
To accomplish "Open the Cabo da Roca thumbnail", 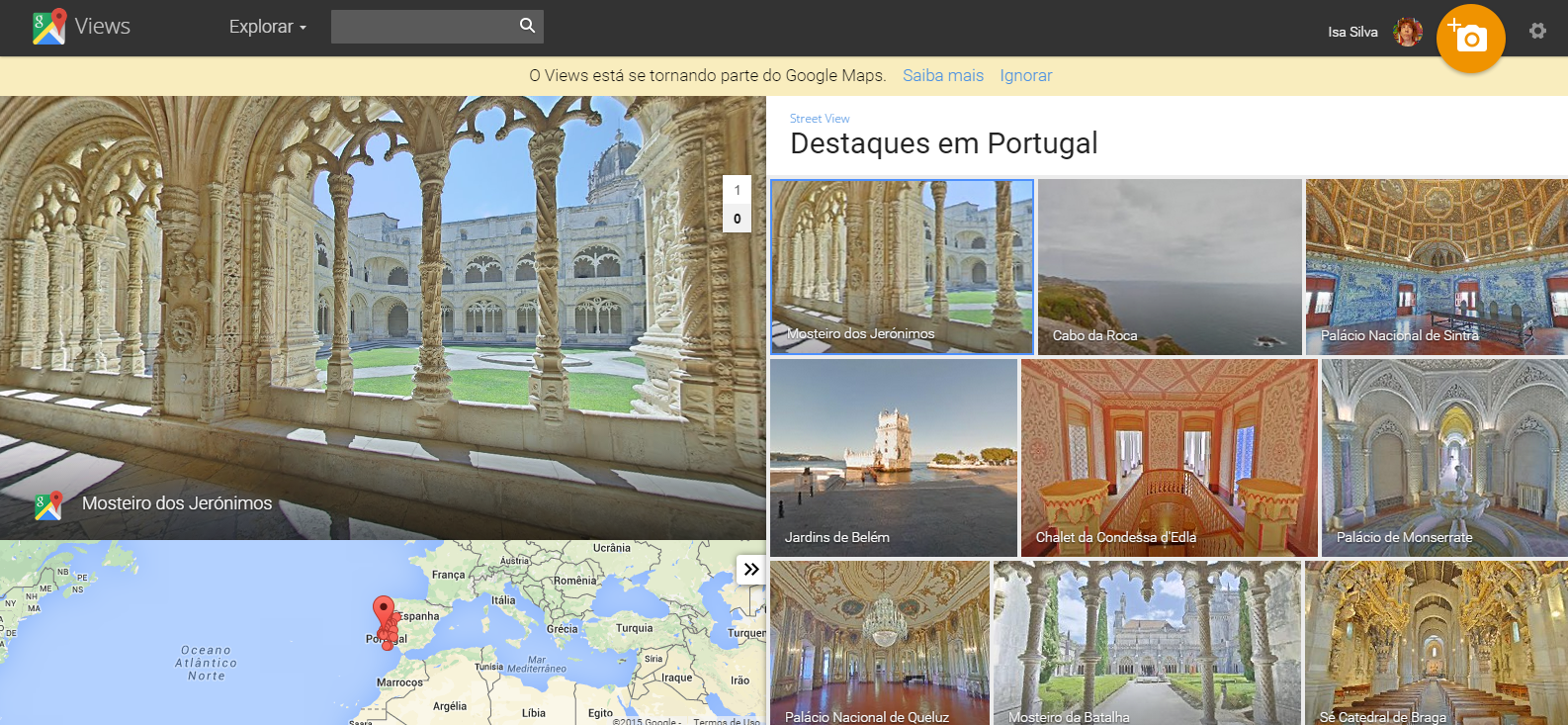I will tap(1170, 267).
